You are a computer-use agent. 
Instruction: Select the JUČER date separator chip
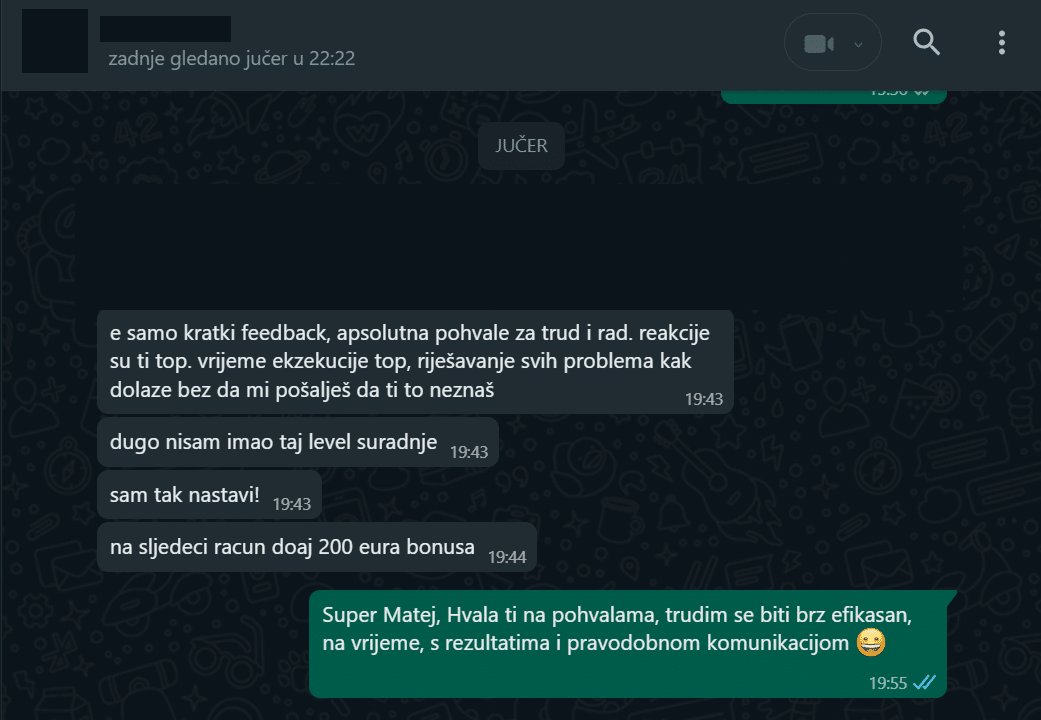click(x=521, y=145)
